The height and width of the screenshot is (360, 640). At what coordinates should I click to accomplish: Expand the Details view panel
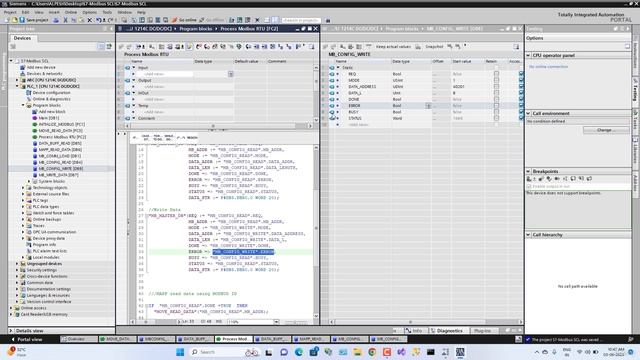[x=11, y=331]
